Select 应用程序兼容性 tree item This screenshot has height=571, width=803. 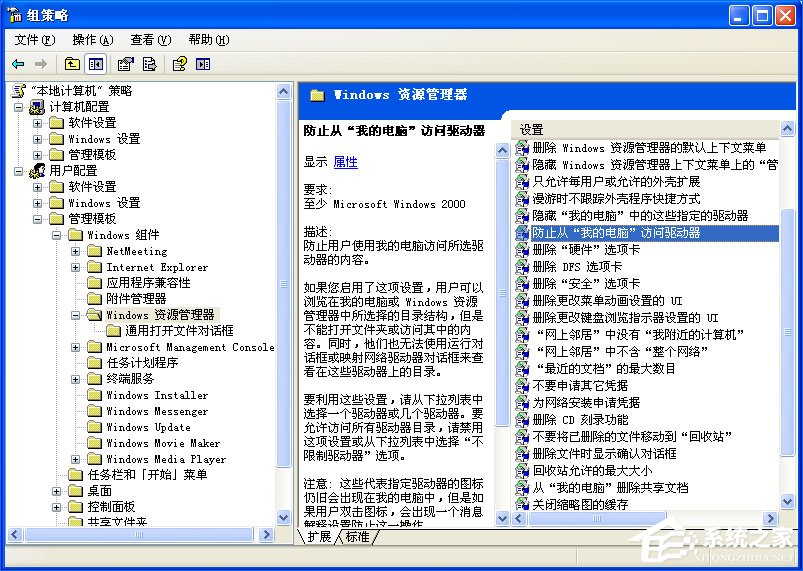[x=148, y=283]
